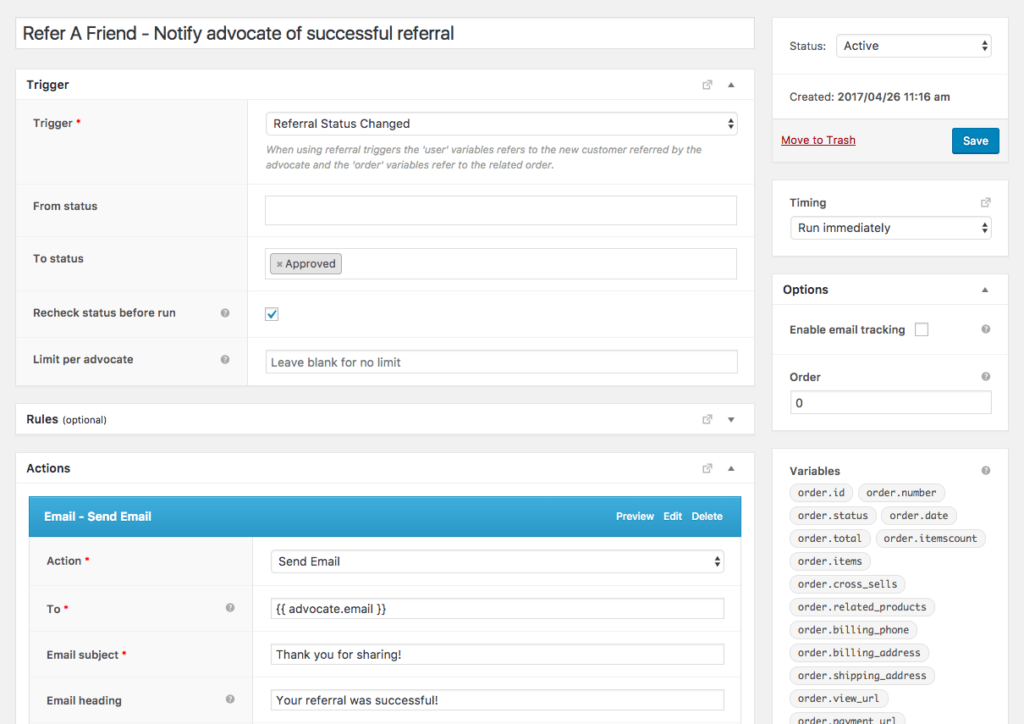
Task: Click the order.id variable token
Action: point(821,492)
